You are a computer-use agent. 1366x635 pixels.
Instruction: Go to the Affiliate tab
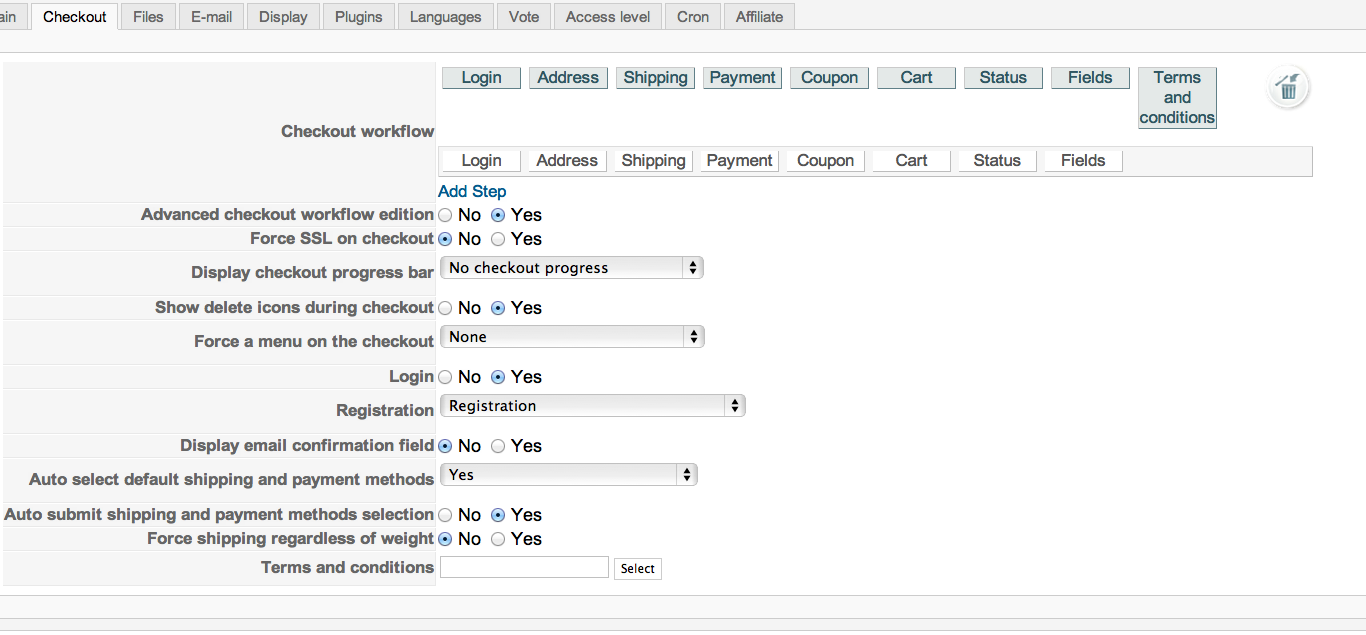759,17
